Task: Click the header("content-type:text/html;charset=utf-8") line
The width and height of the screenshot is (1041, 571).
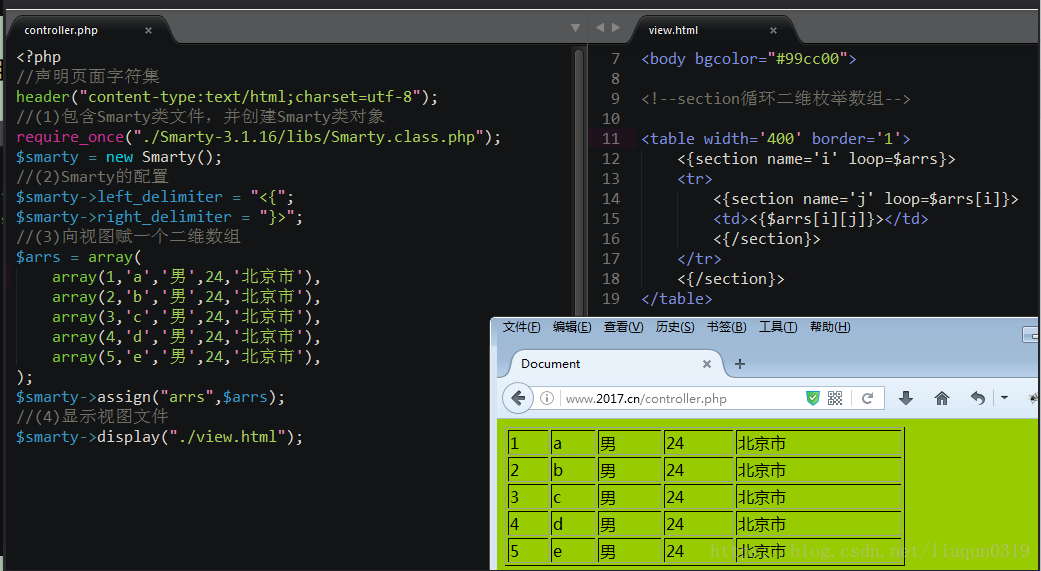Action: click(x=227, y=97)
